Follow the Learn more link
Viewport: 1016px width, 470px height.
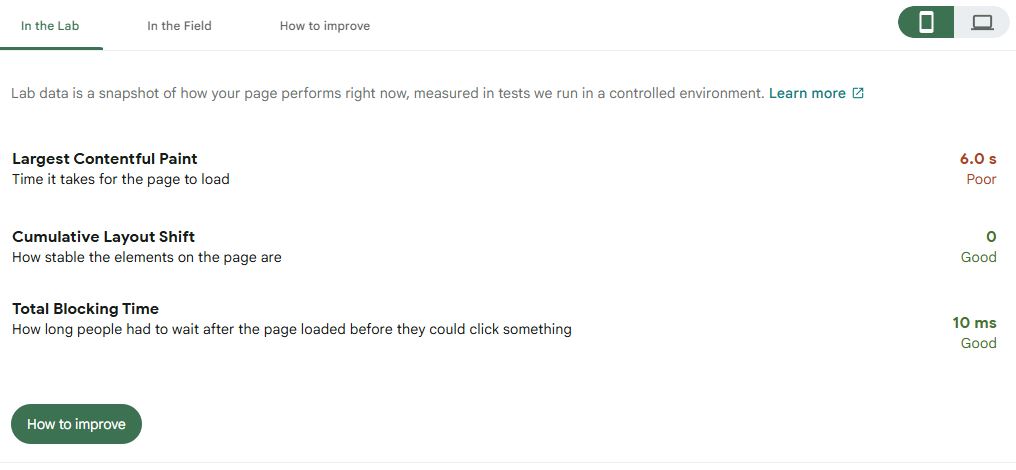click(807, 93)
